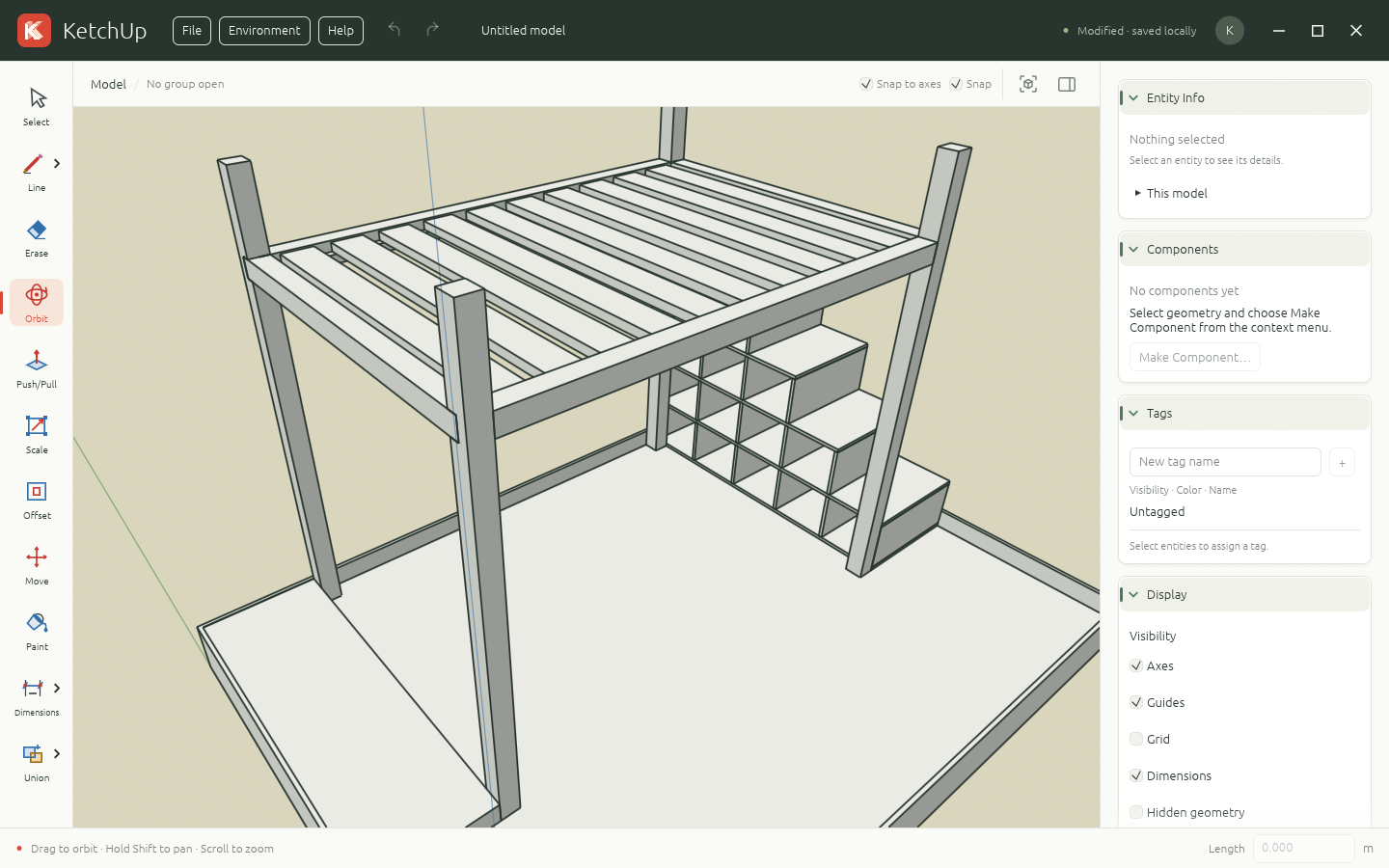Choose the Move tool
1389x868 pixels.
point(37,565)
